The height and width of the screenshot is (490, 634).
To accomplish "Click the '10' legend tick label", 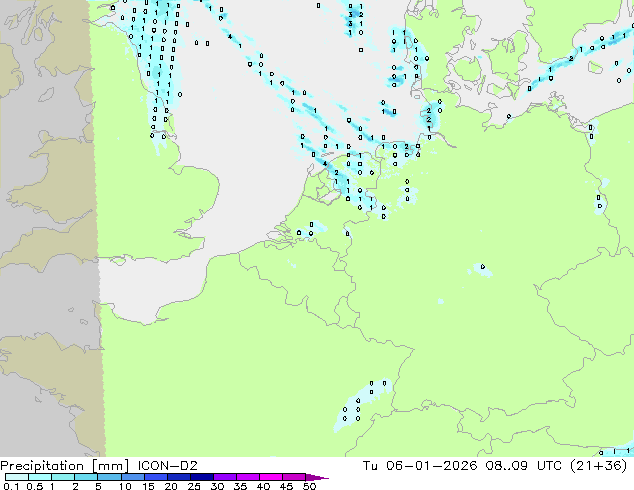I will tap(125, 486).
